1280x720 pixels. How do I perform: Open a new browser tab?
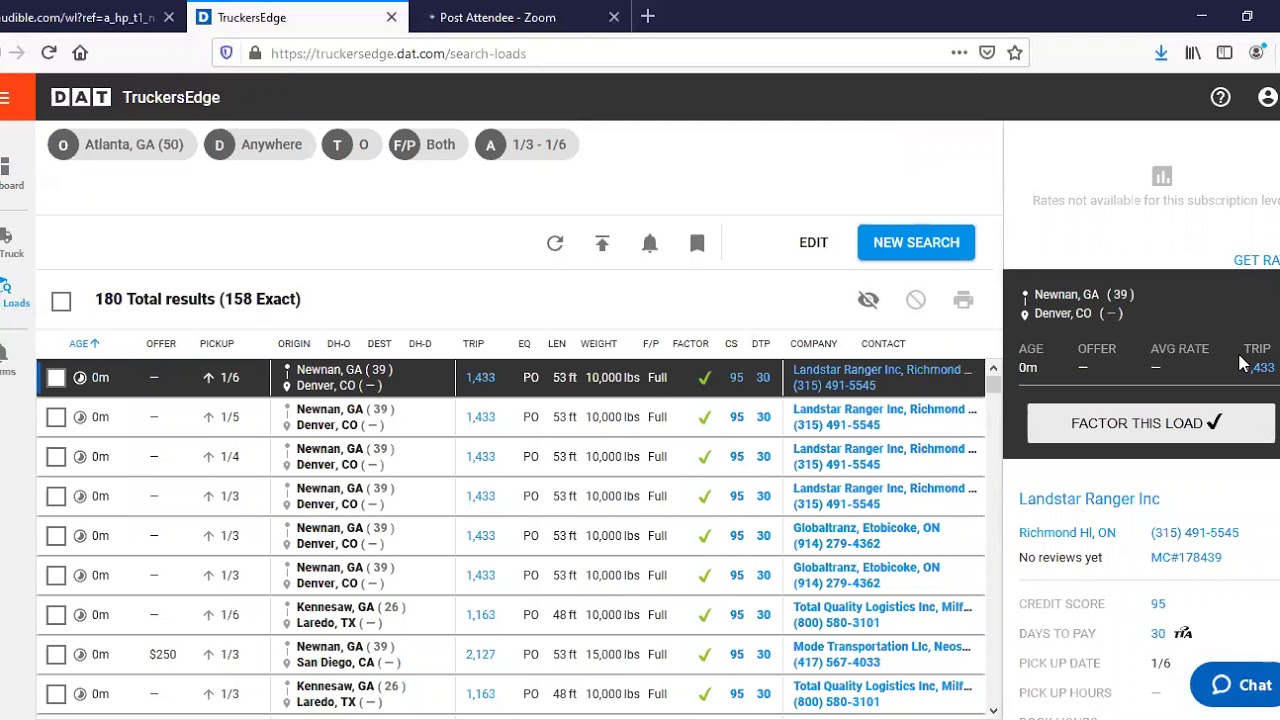(648, 16)
